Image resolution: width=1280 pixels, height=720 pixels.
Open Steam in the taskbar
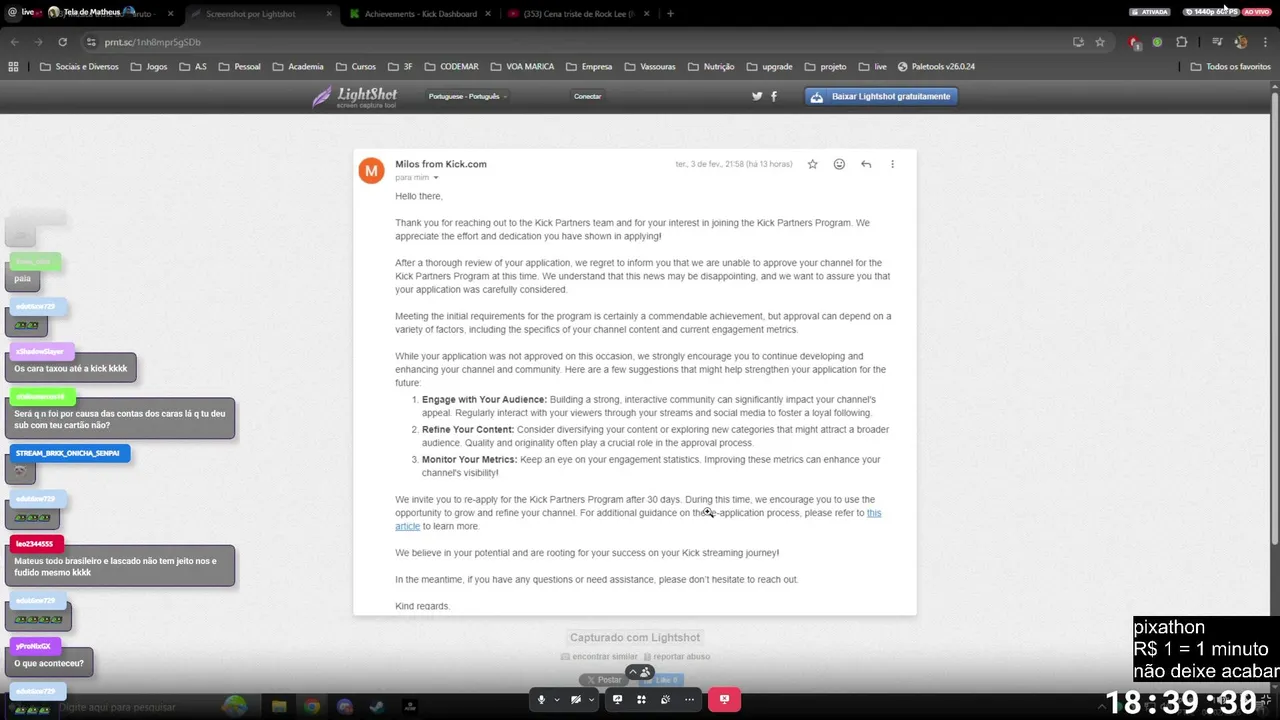pos(377,706)
